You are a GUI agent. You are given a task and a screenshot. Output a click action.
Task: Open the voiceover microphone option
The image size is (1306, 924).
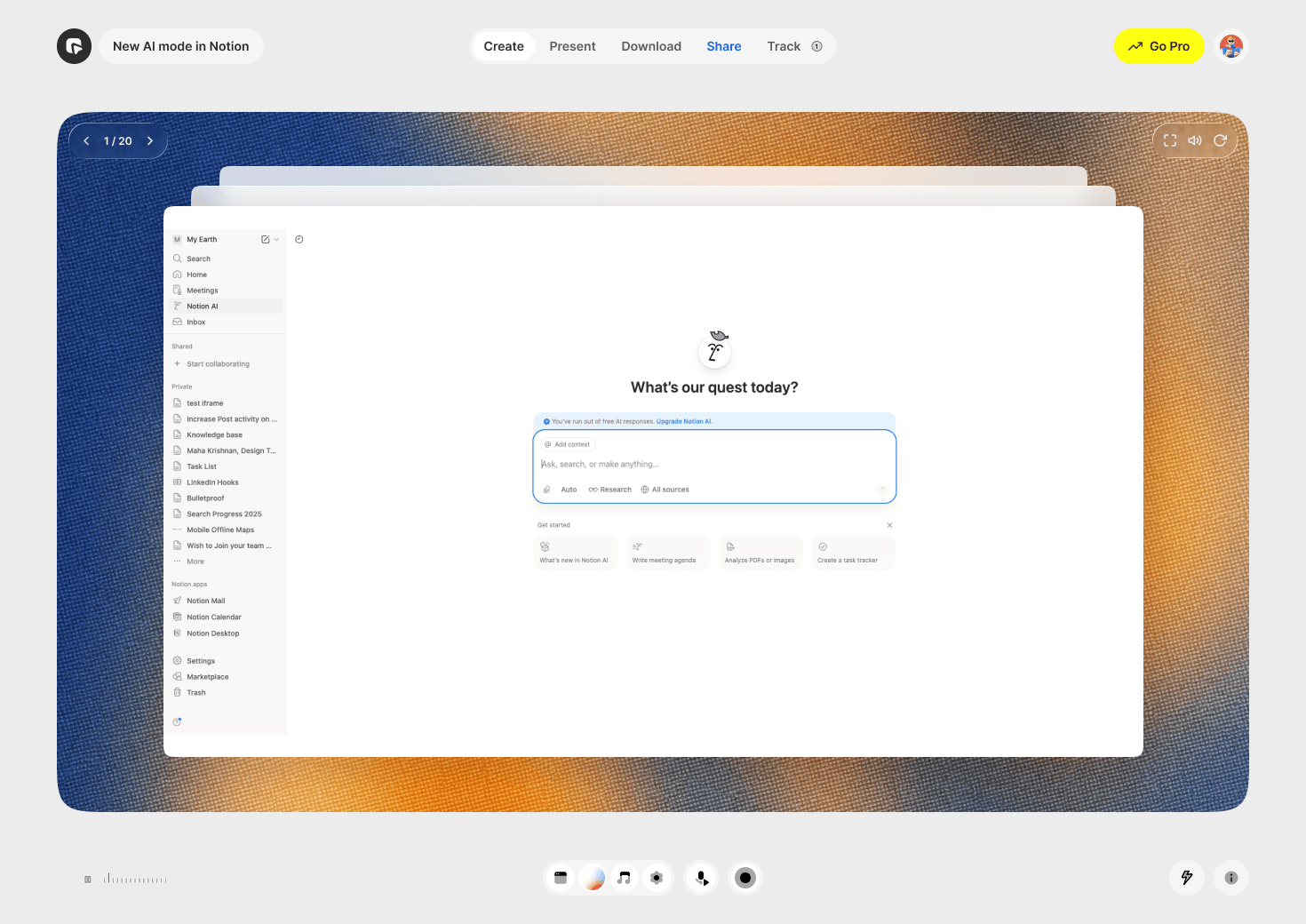pos(702,878)
